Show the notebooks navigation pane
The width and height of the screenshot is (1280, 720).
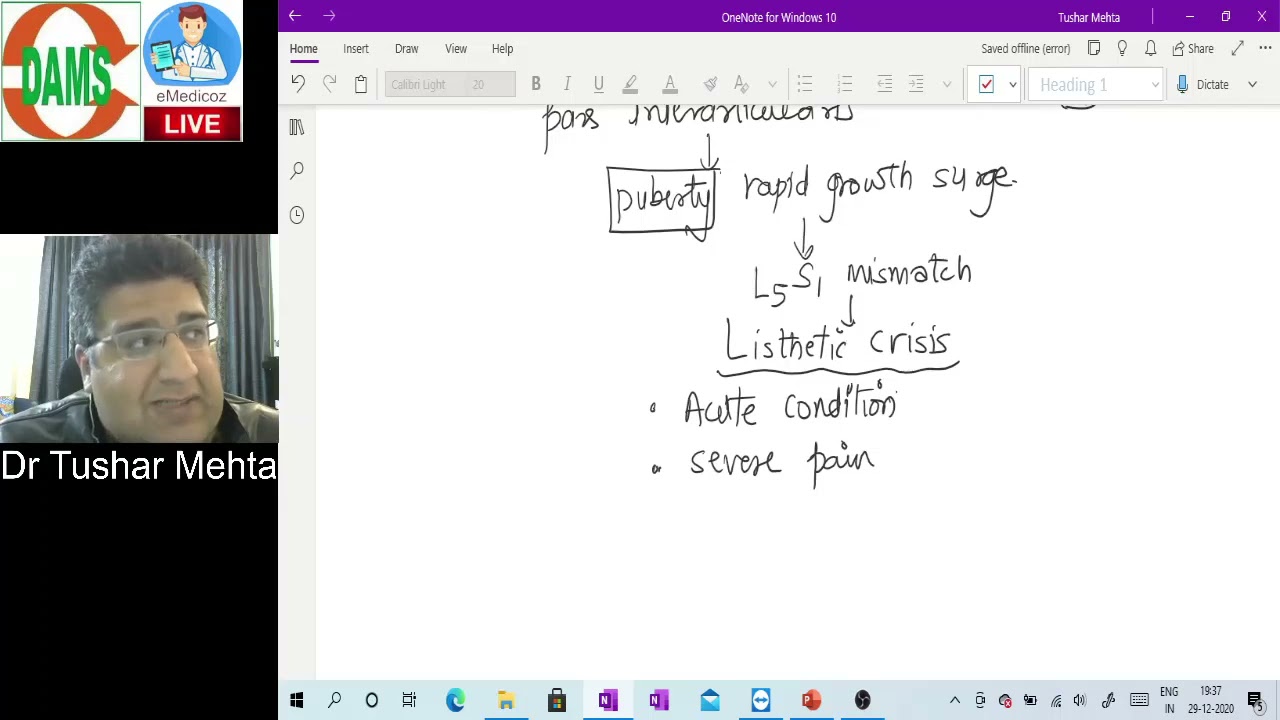pos(296,127)
